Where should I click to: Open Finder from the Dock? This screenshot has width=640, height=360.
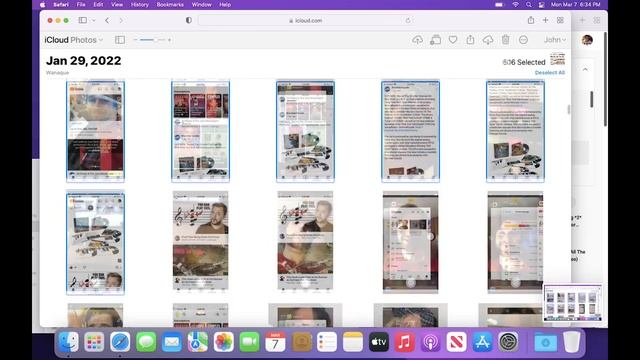coord(68,342)
